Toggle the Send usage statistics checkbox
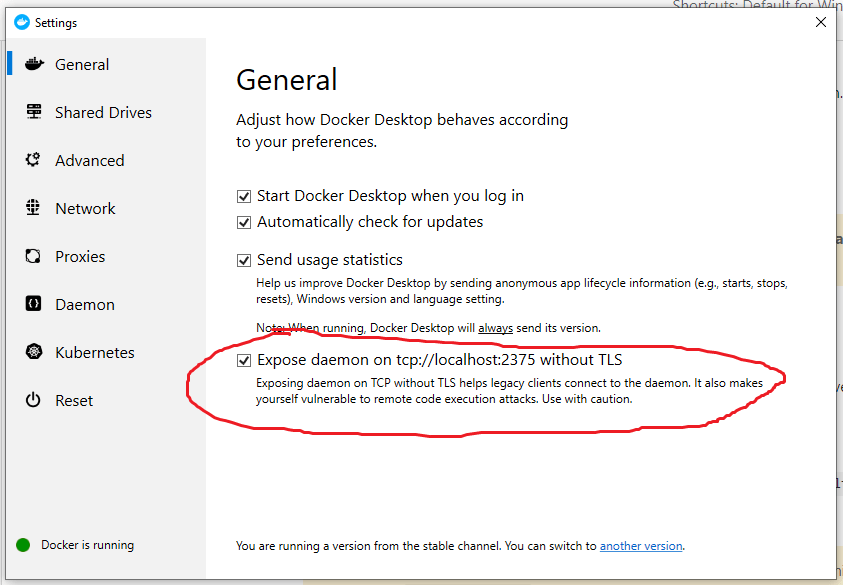843x585 pixels. pos(244,260)
